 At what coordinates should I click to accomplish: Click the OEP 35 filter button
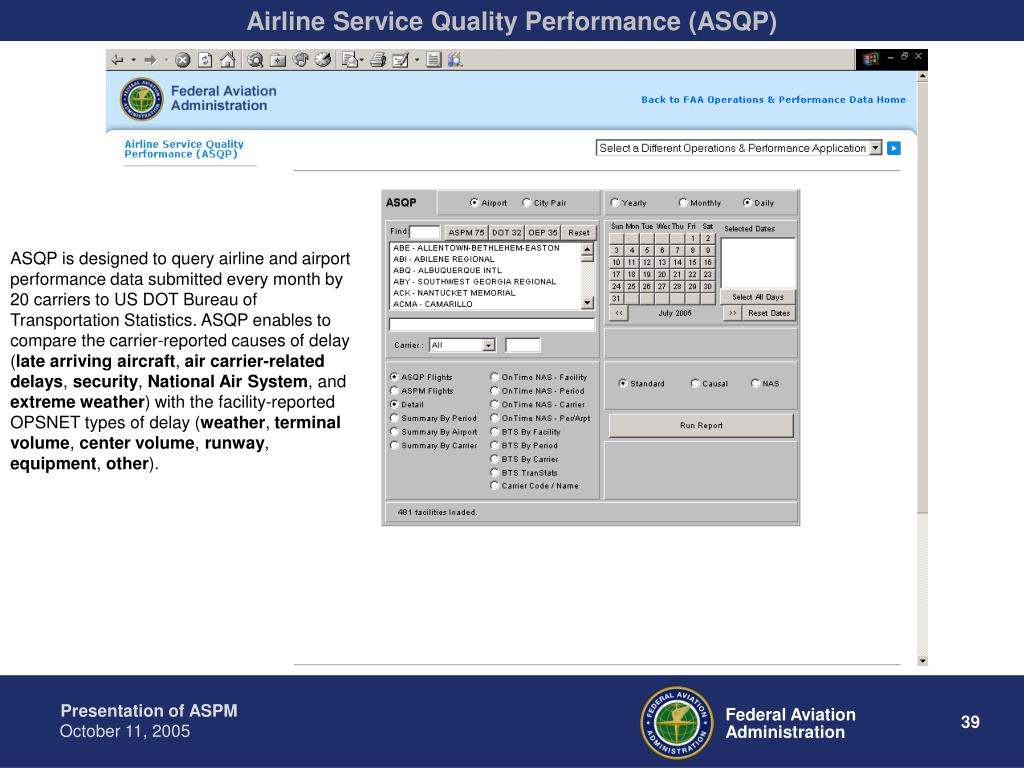point(543,232)
